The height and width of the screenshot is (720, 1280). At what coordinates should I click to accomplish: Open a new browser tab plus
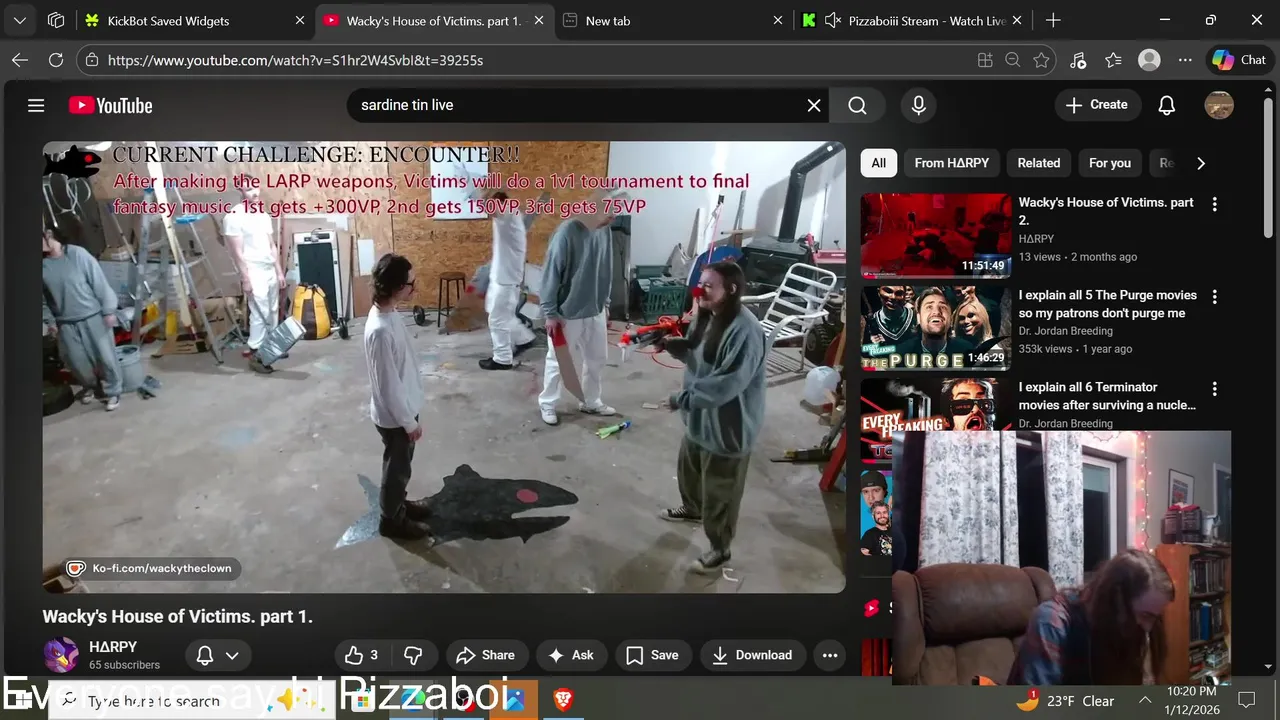click(x=1053, y=20)
